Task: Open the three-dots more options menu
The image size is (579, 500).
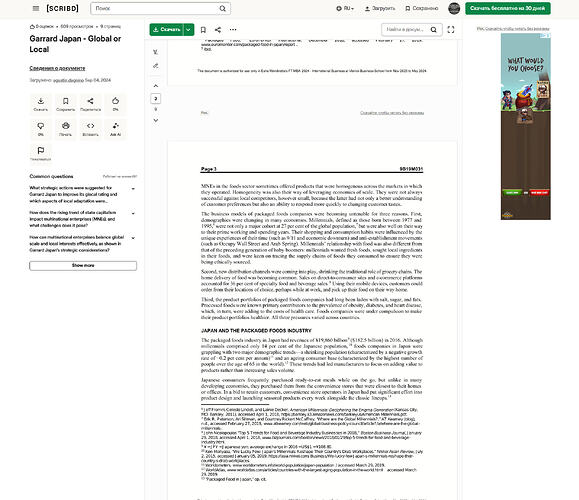Action: [233, 30]
